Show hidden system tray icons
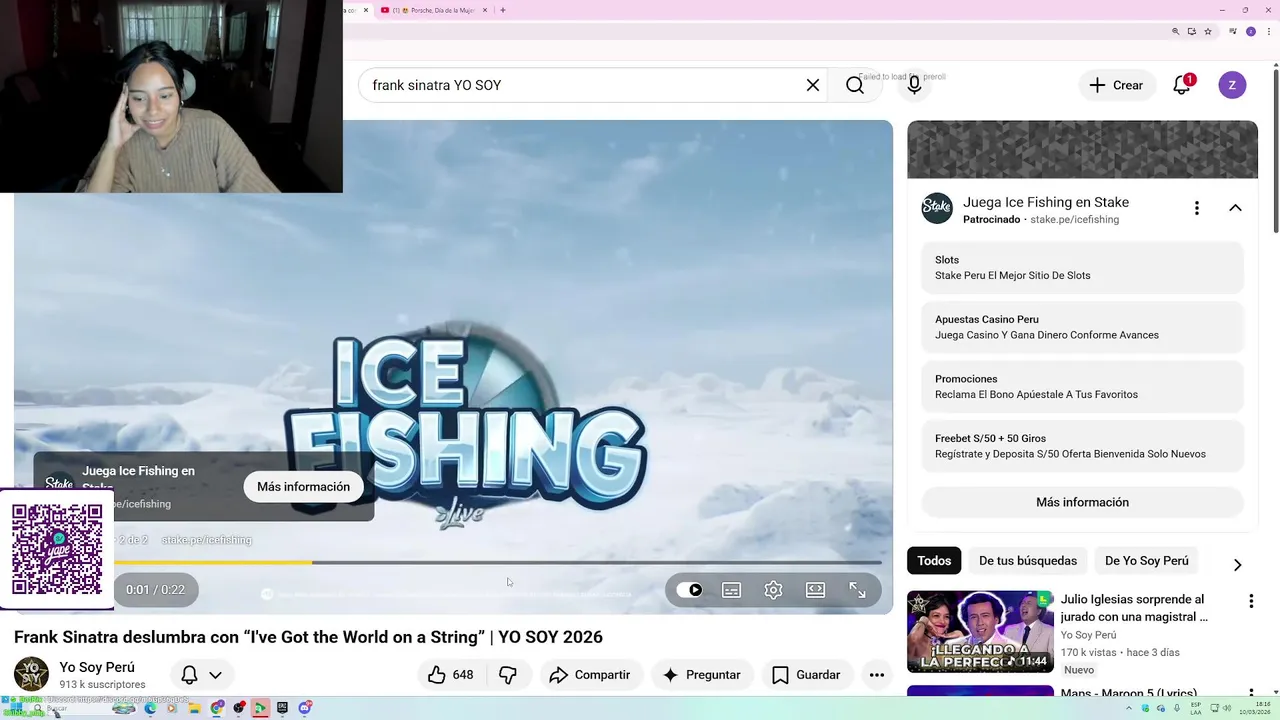 [1129, 708]
